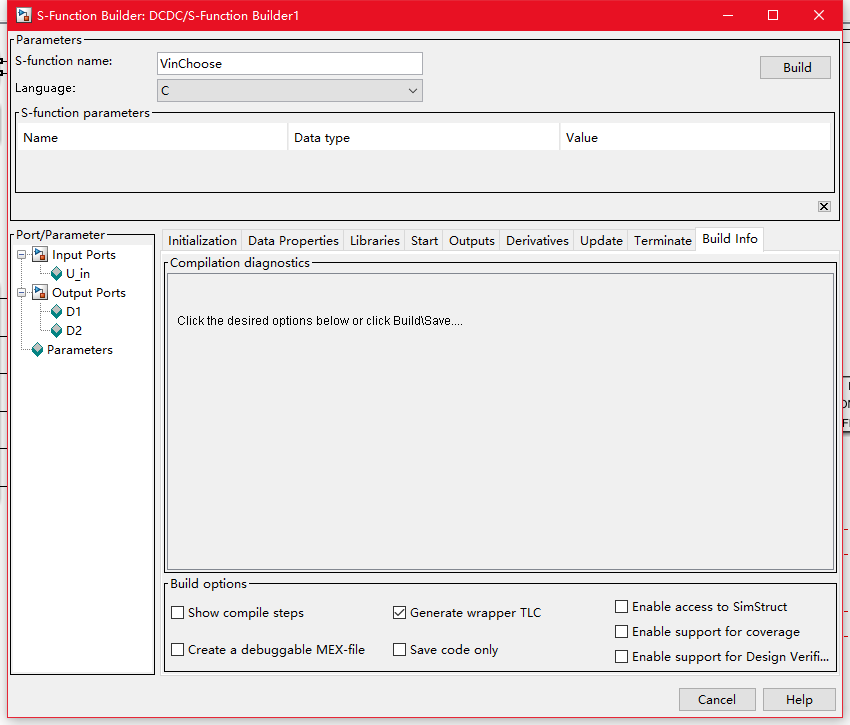Click the Output Ports folder icon
850x725 pixels.
[40, 292]
